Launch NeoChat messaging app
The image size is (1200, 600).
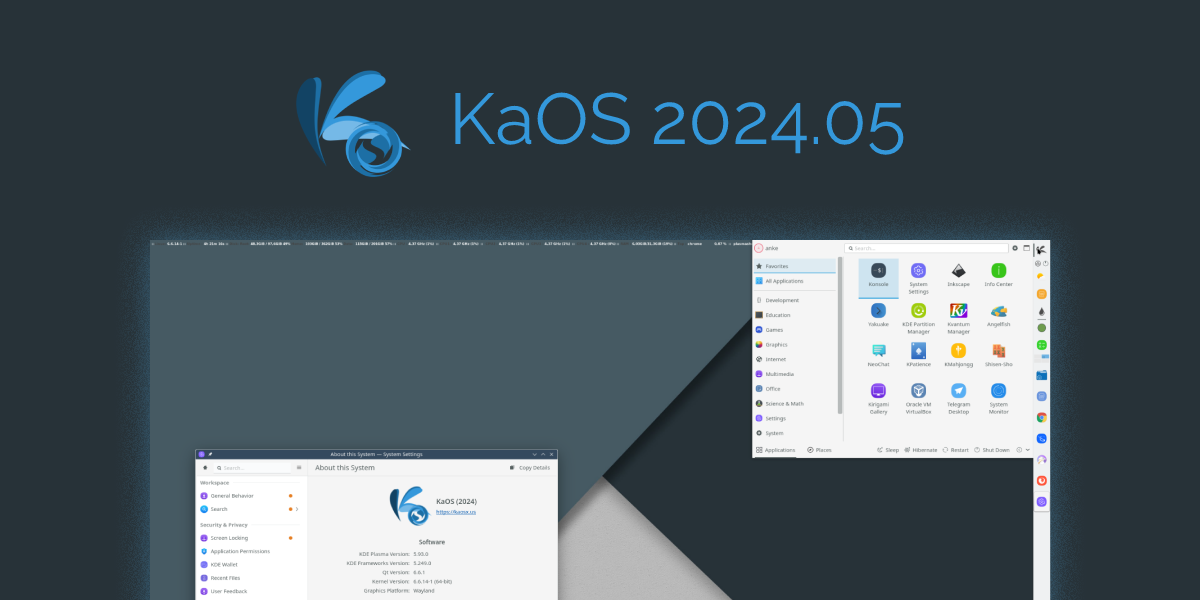coord(878,350)
